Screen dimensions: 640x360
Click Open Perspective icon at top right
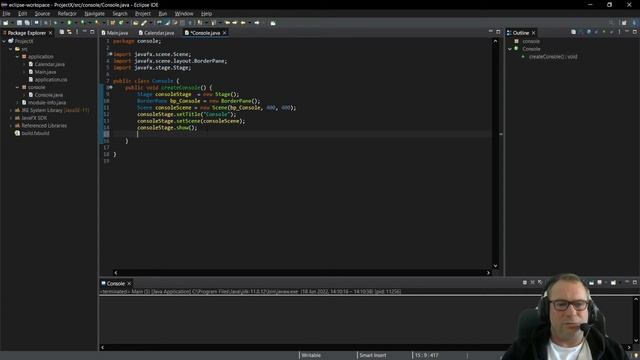(x=624, y=23)
